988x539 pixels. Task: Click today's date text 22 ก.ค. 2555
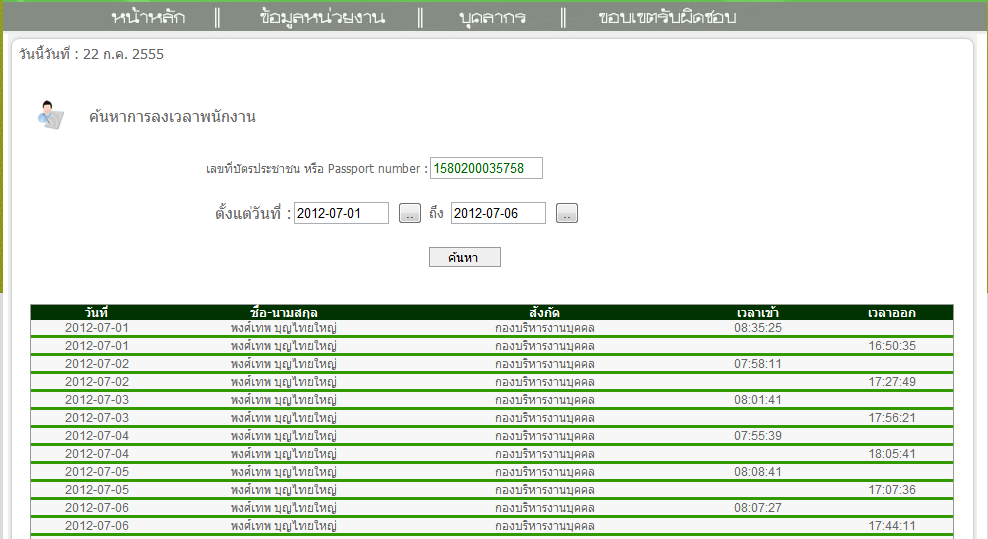tap(124, 54)
